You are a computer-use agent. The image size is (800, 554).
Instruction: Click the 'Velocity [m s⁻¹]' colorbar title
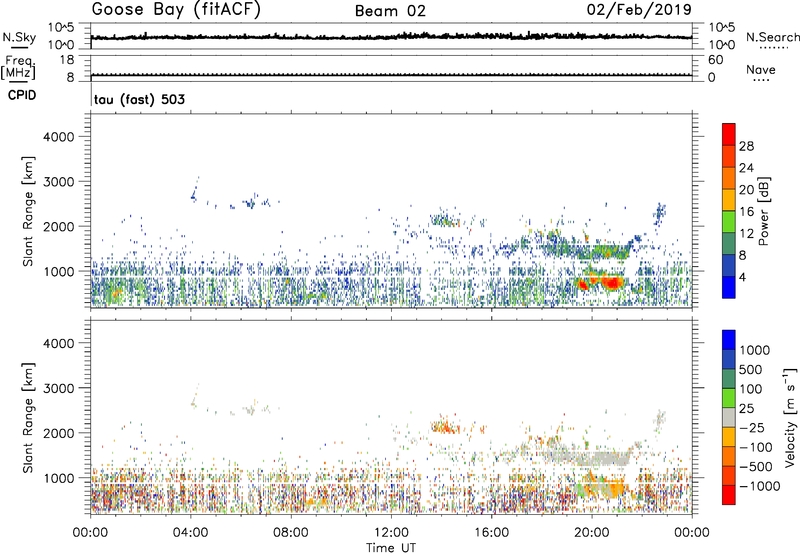tap(790, 417)
